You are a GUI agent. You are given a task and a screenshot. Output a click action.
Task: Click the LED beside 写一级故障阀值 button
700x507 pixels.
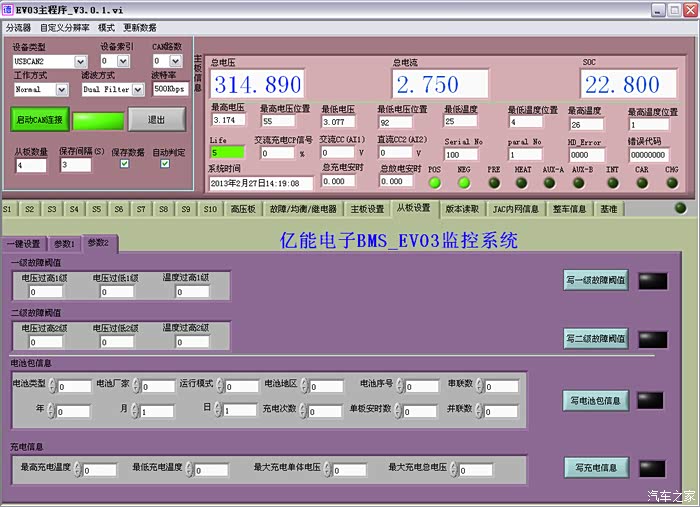pos(652,281)
